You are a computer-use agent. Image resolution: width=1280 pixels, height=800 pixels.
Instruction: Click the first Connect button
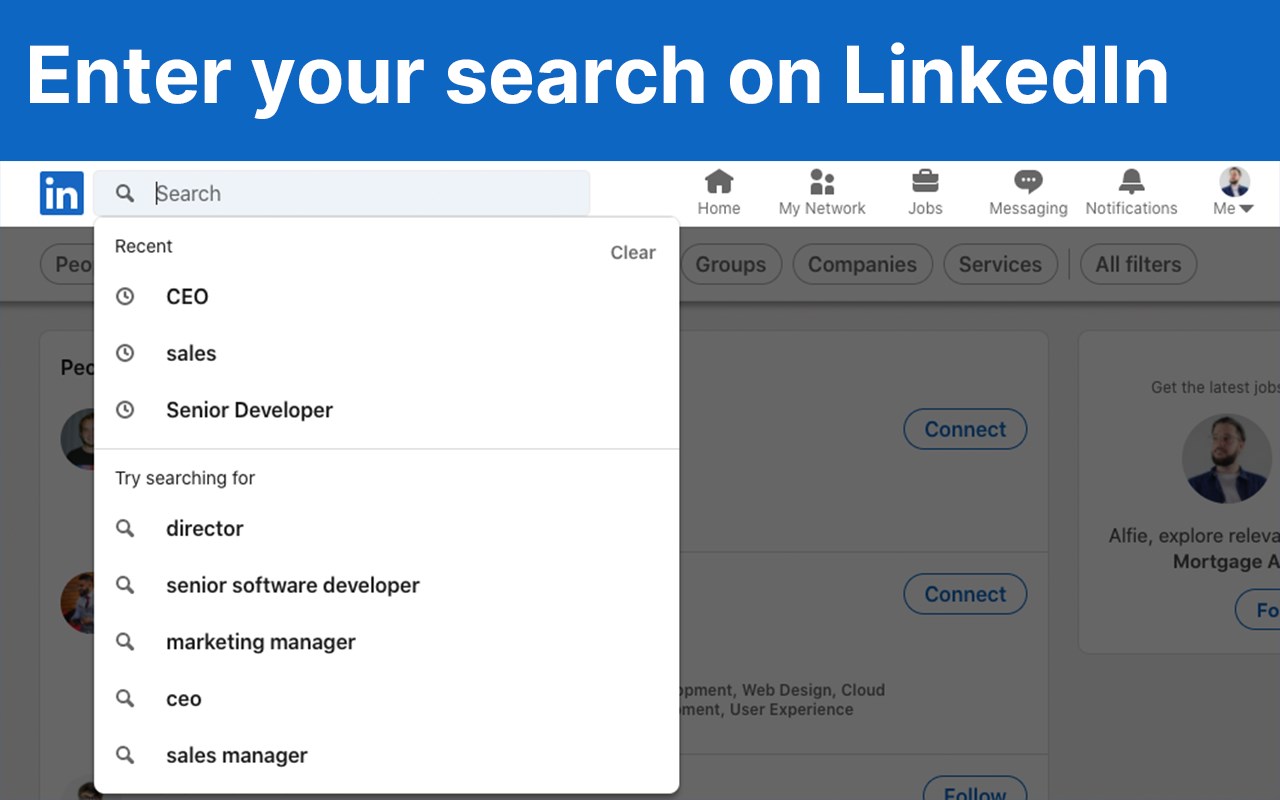tap(965, 429)
